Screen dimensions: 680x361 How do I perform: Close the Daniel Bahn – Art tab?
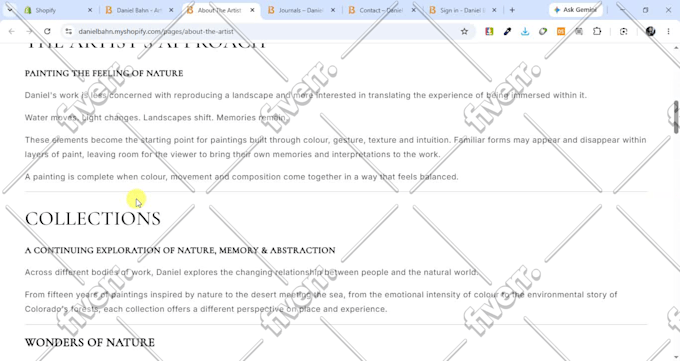click(x=171, y=10)
